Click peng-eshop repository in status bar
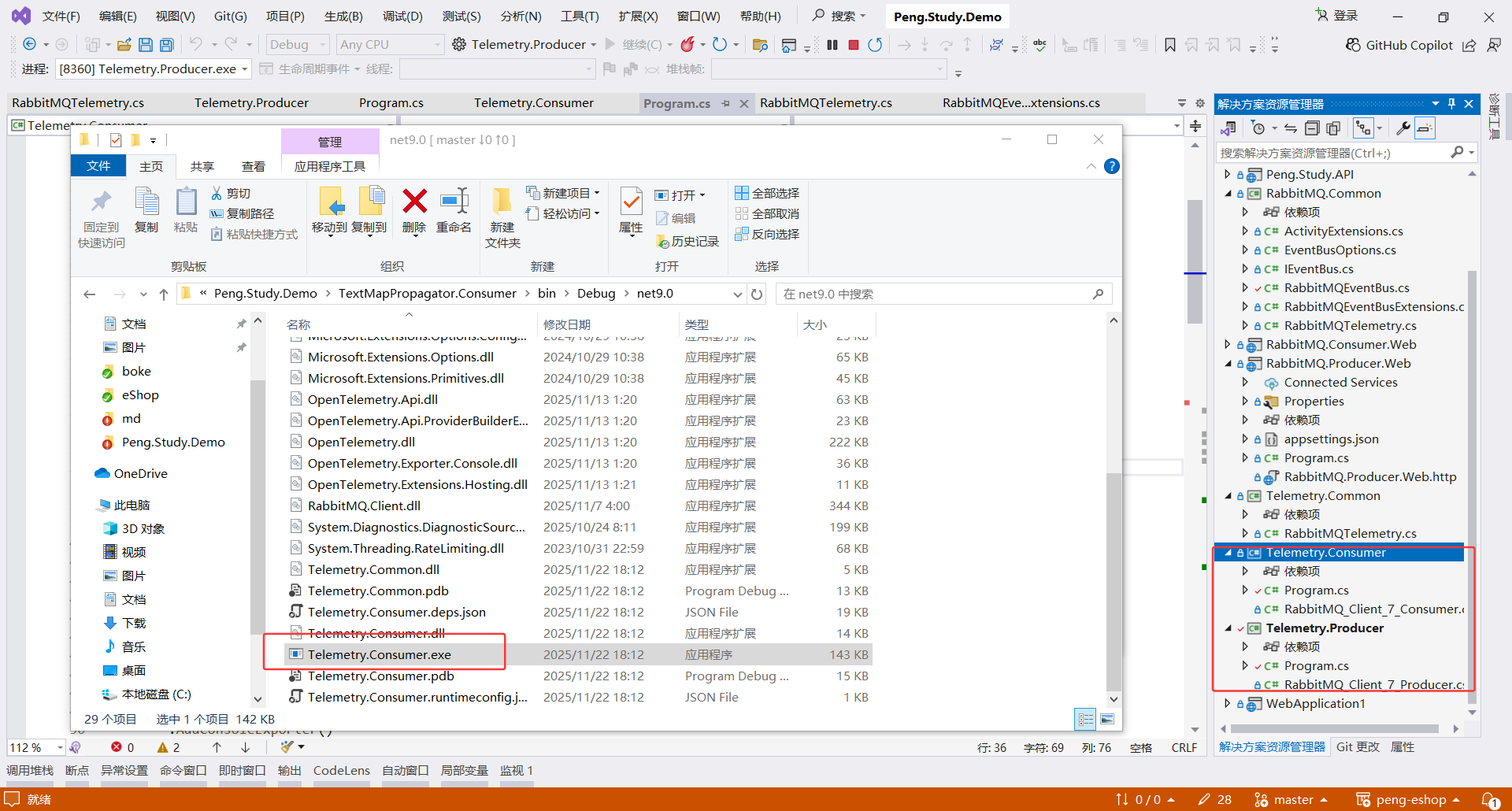 coord(1409,800)
